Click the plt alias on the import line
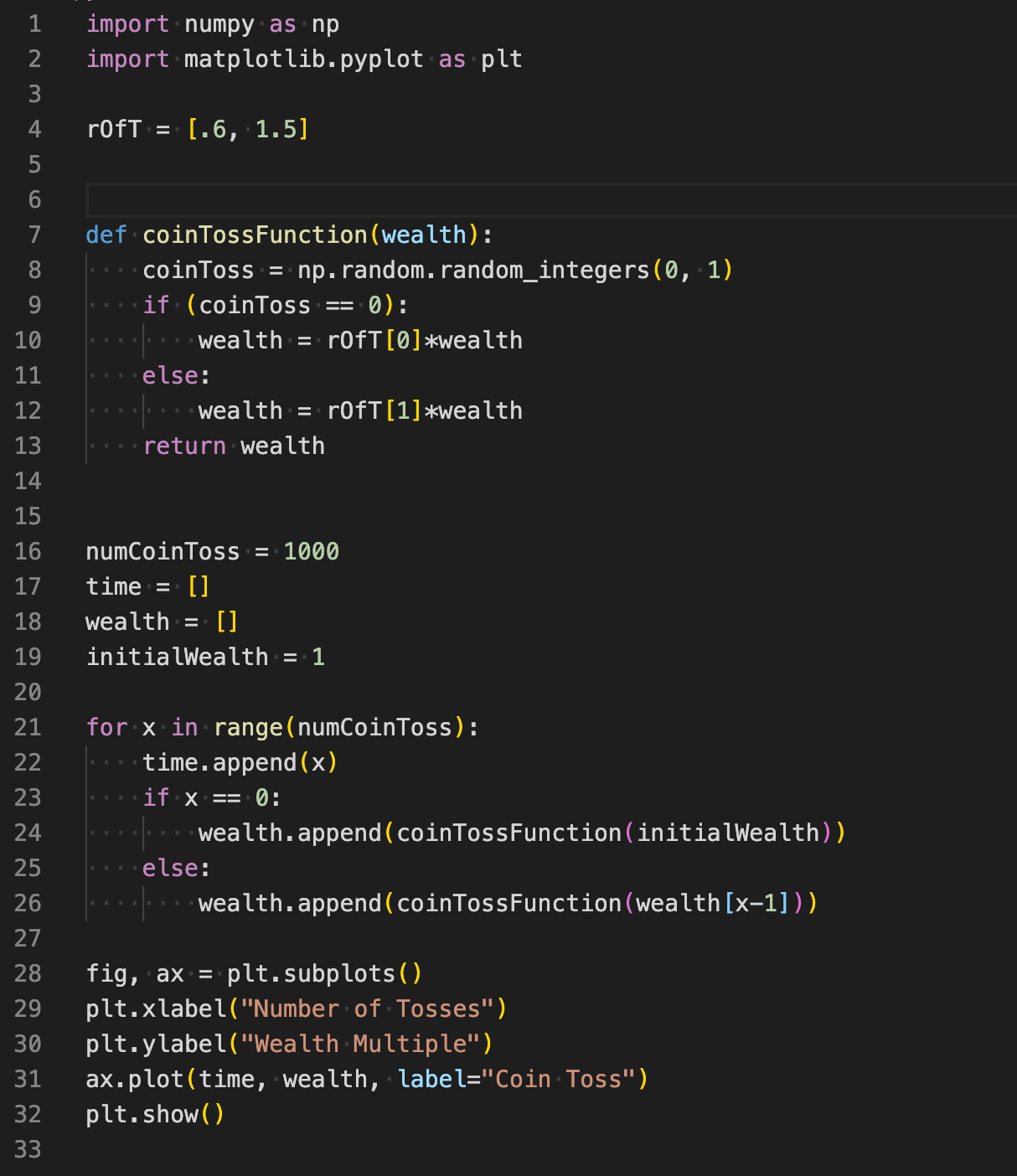Viewport: 1017px width, 1176px height. click(x=502, y=59)
